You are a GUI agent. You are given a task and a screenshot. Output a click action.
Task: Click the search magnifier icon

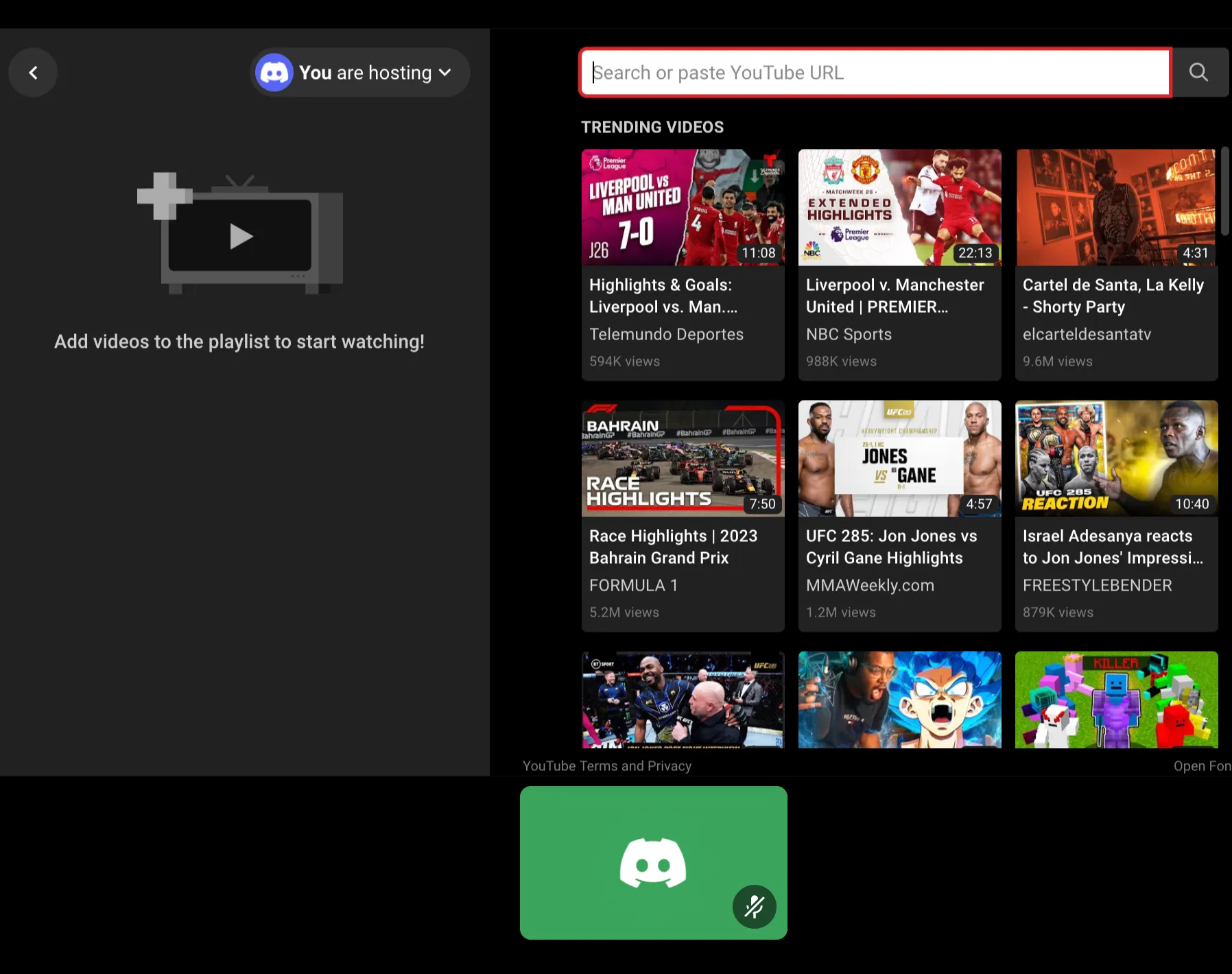1198,73
